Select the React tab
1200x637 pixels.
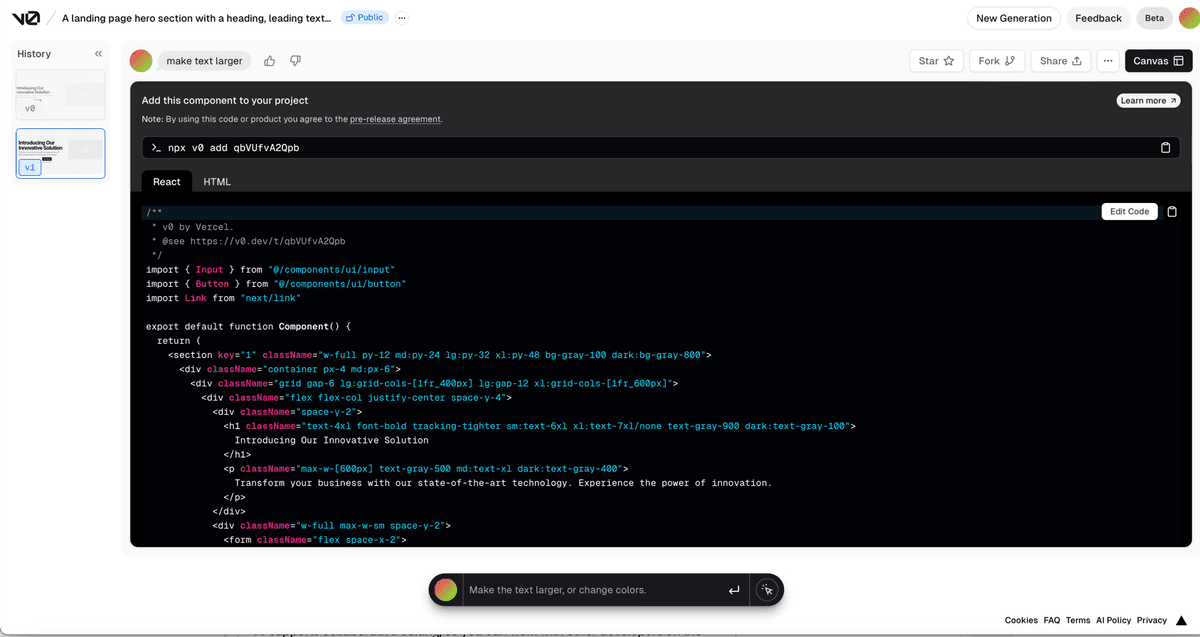point(166,182)
